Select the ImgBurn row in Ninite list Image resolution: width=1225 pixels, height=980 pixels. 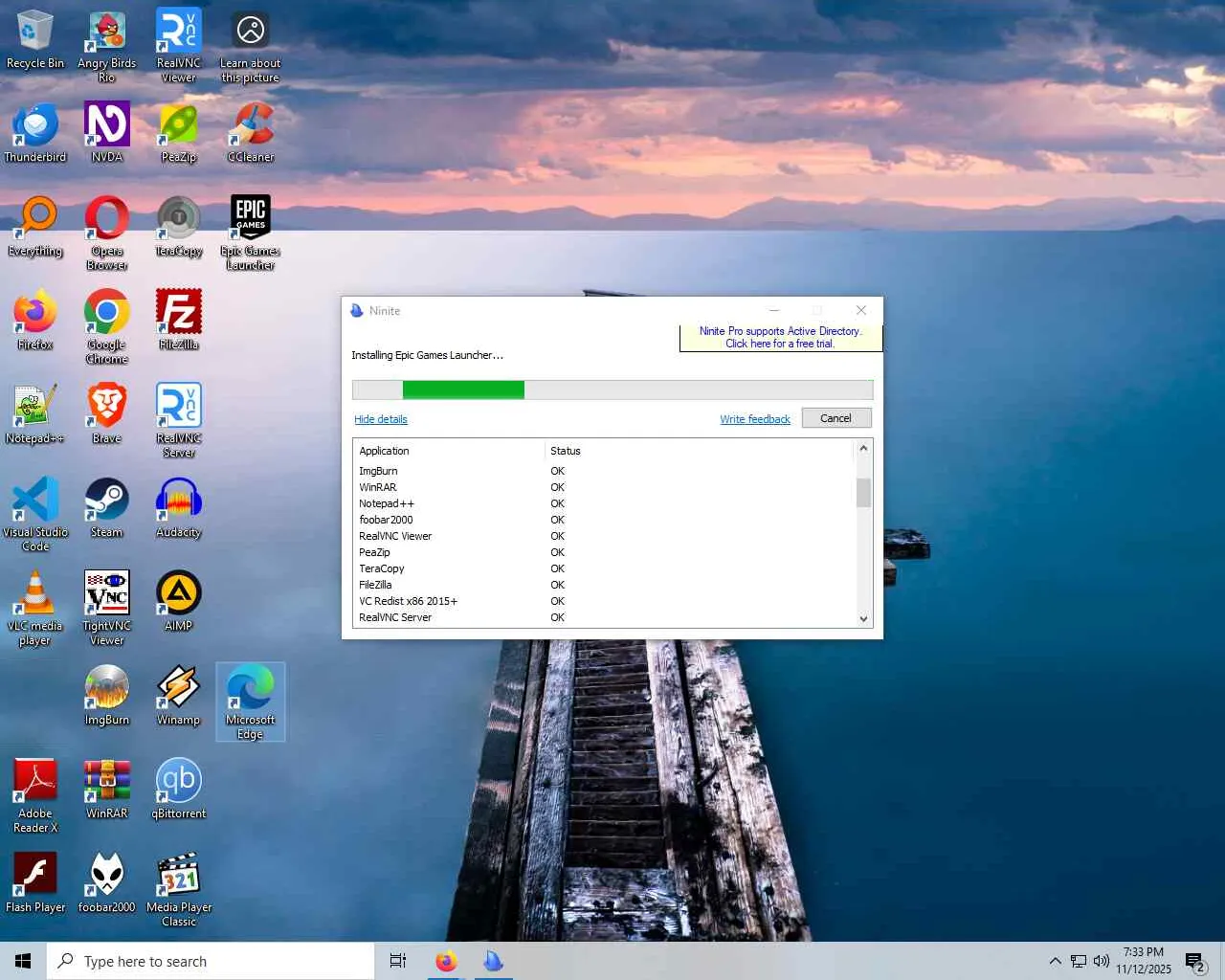pos(603,471)
